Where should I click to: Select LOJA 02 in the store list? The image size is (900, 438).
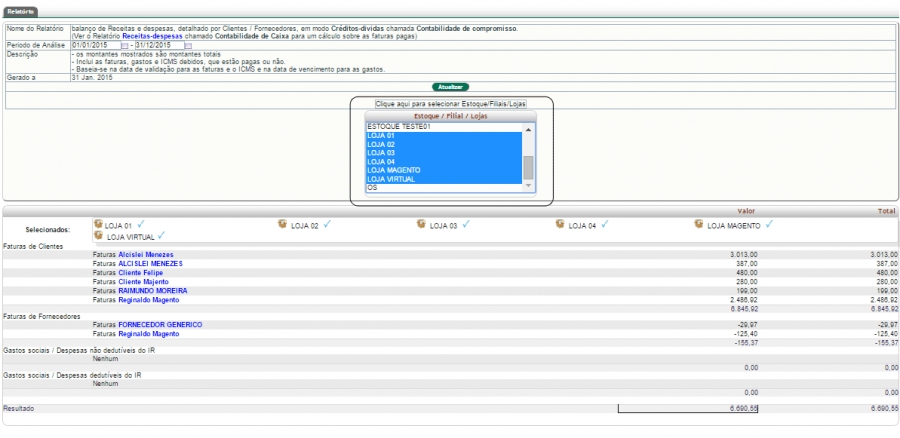point(444,145)
